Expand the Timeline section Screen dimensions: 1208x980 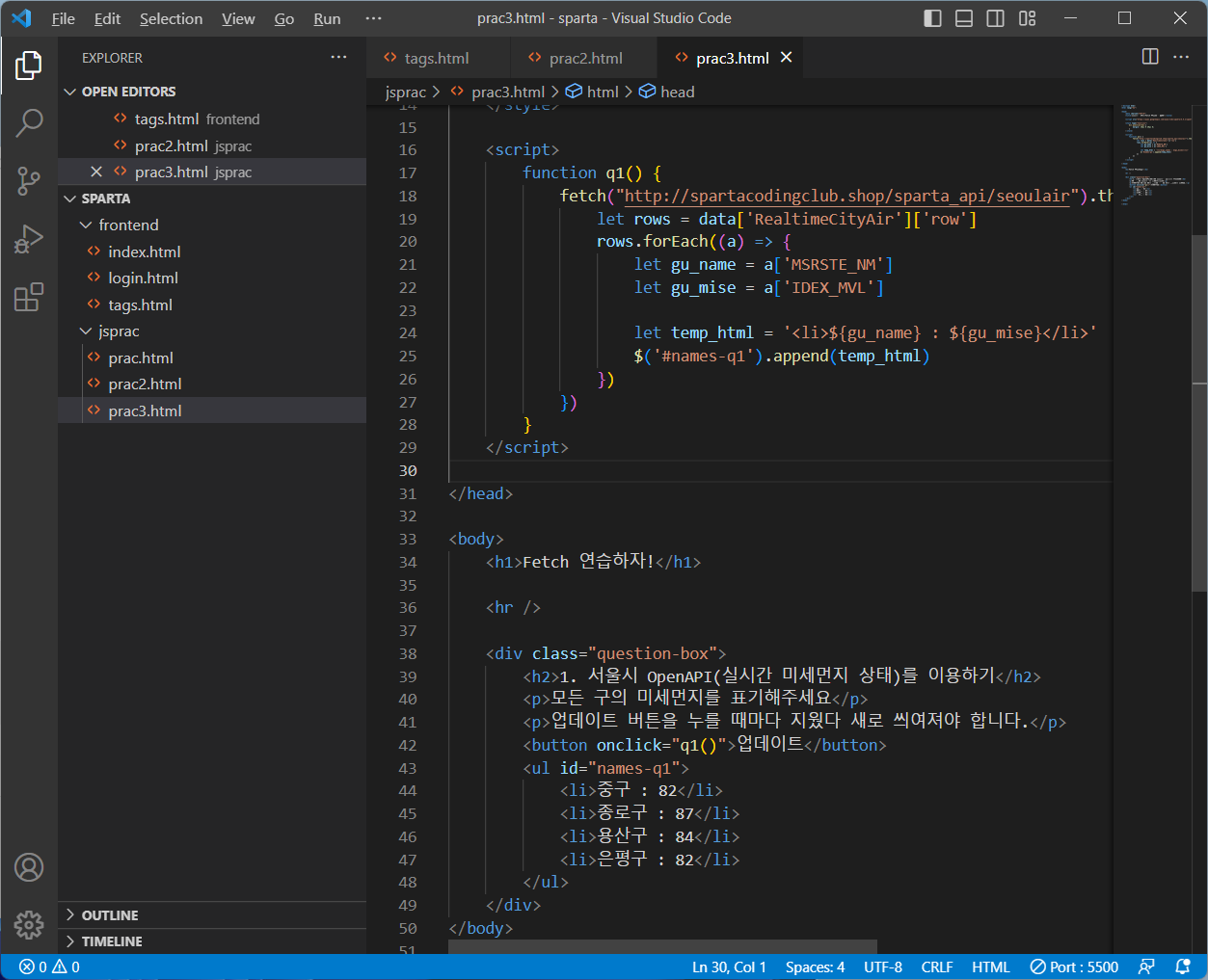click(213, 940)
